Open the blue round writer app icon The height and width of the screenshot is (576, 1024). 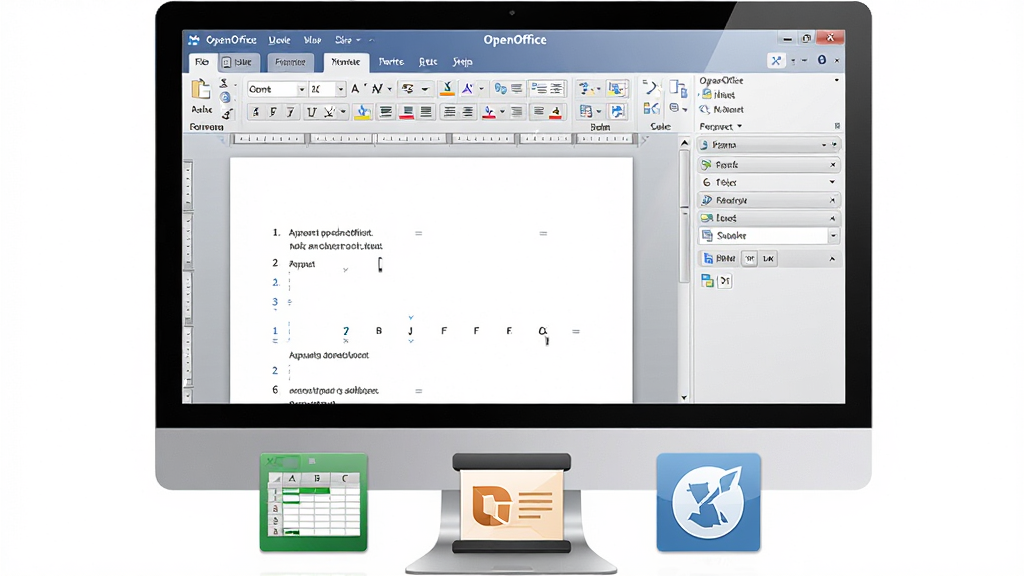(x=709, y=502)
